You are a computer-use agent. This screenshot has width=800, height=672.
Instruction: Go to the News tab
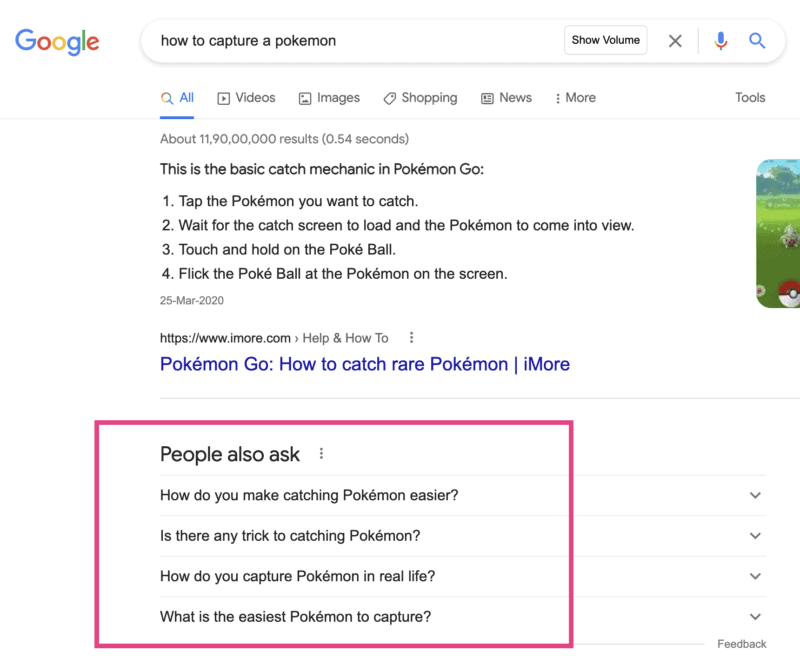point(506,98)
